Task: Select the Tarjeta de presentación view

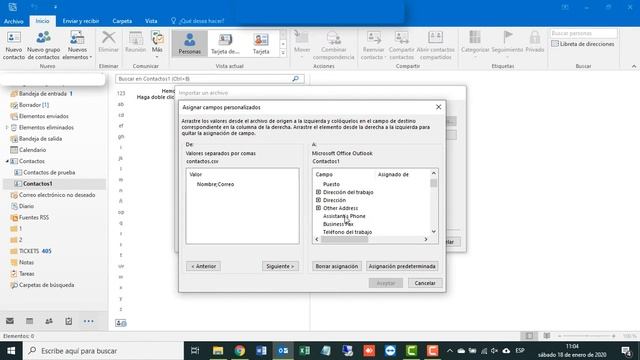Action: pyautogui.click(x=225, y=43)
